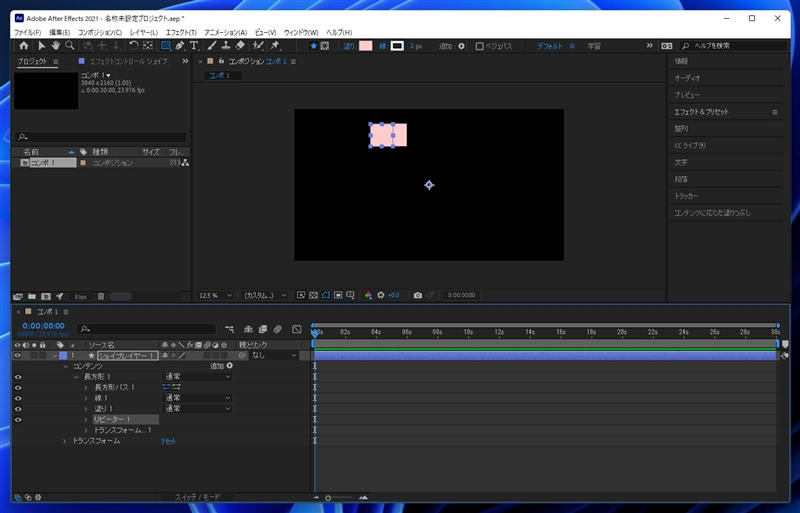800x513 pixels.
Task: Click リセット link for transform
Action: 168,441
